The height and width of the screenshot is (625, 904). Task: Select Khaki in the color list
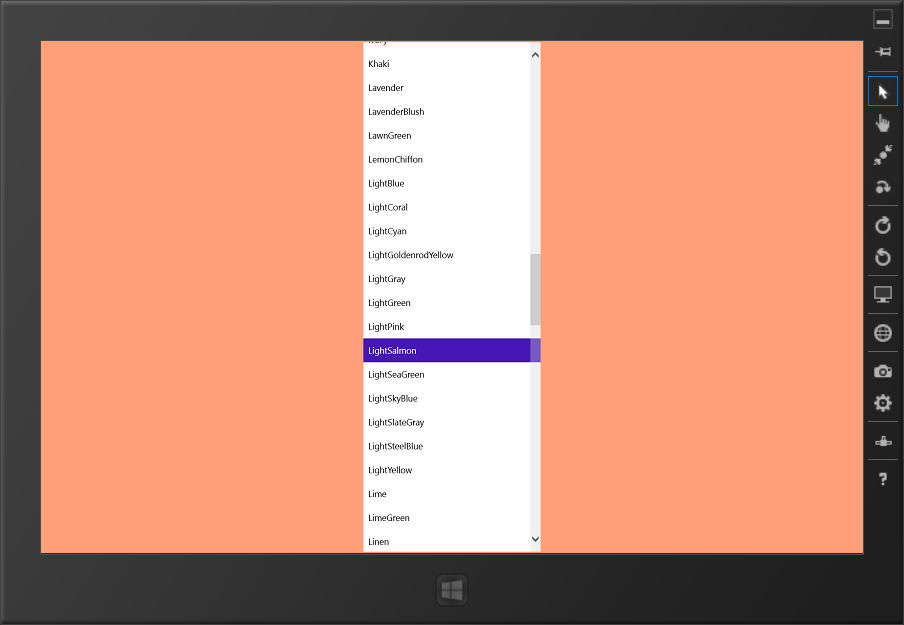coord(446,64)
